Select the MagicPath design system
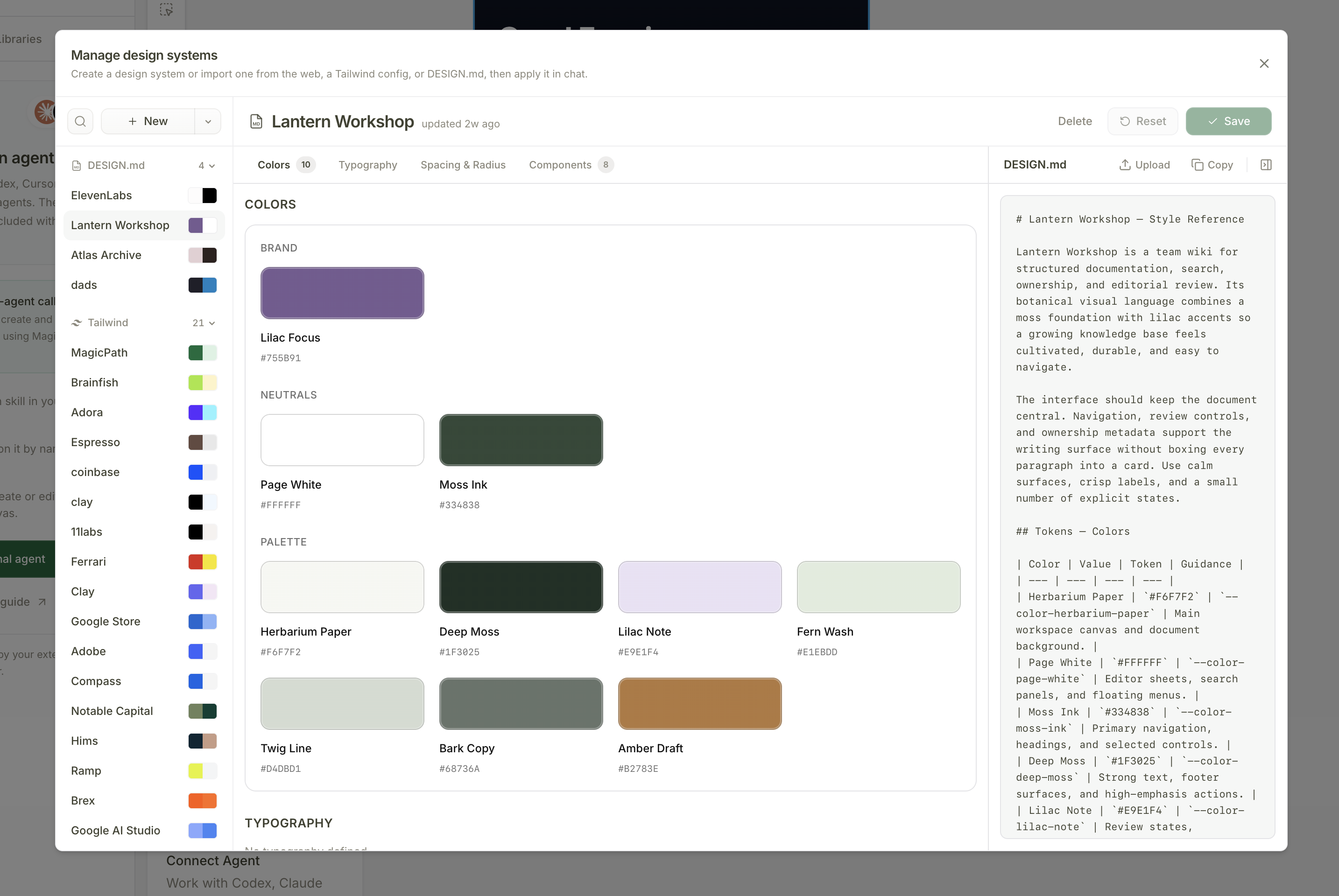Viewport: 1339px width, 896px height. click(x=144, y=353)
